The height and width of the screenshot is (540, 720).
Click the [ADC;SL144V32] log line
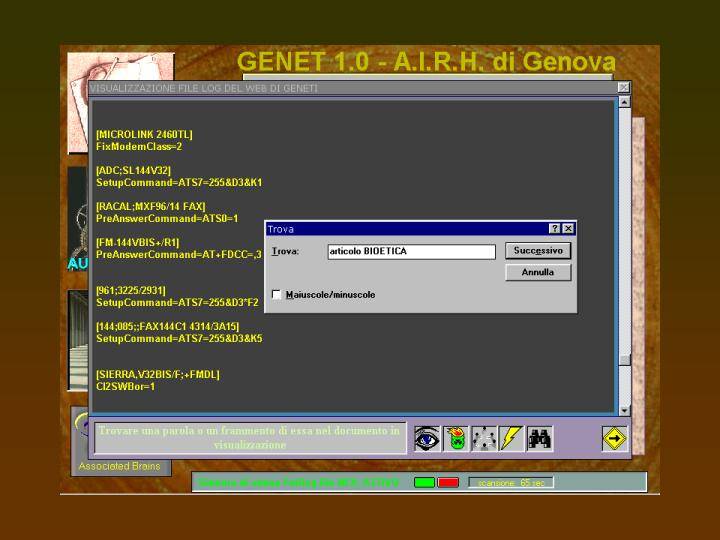tap(133, 170)
